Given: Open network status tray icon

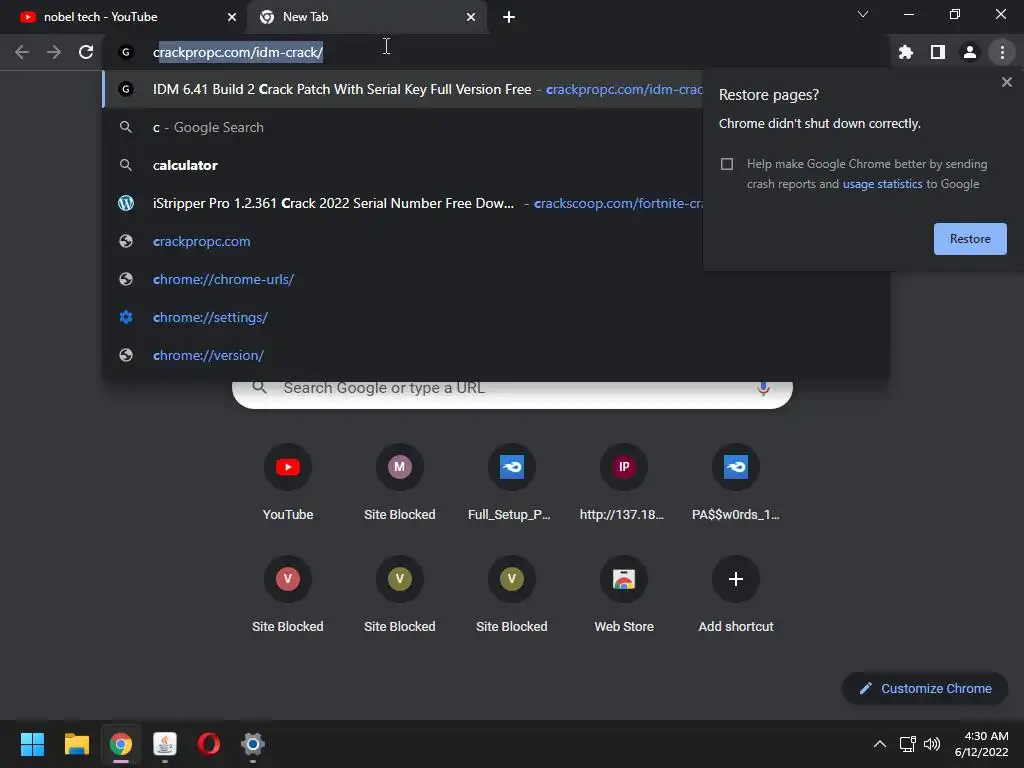Looking at the screenshot, I should point(907,744).
